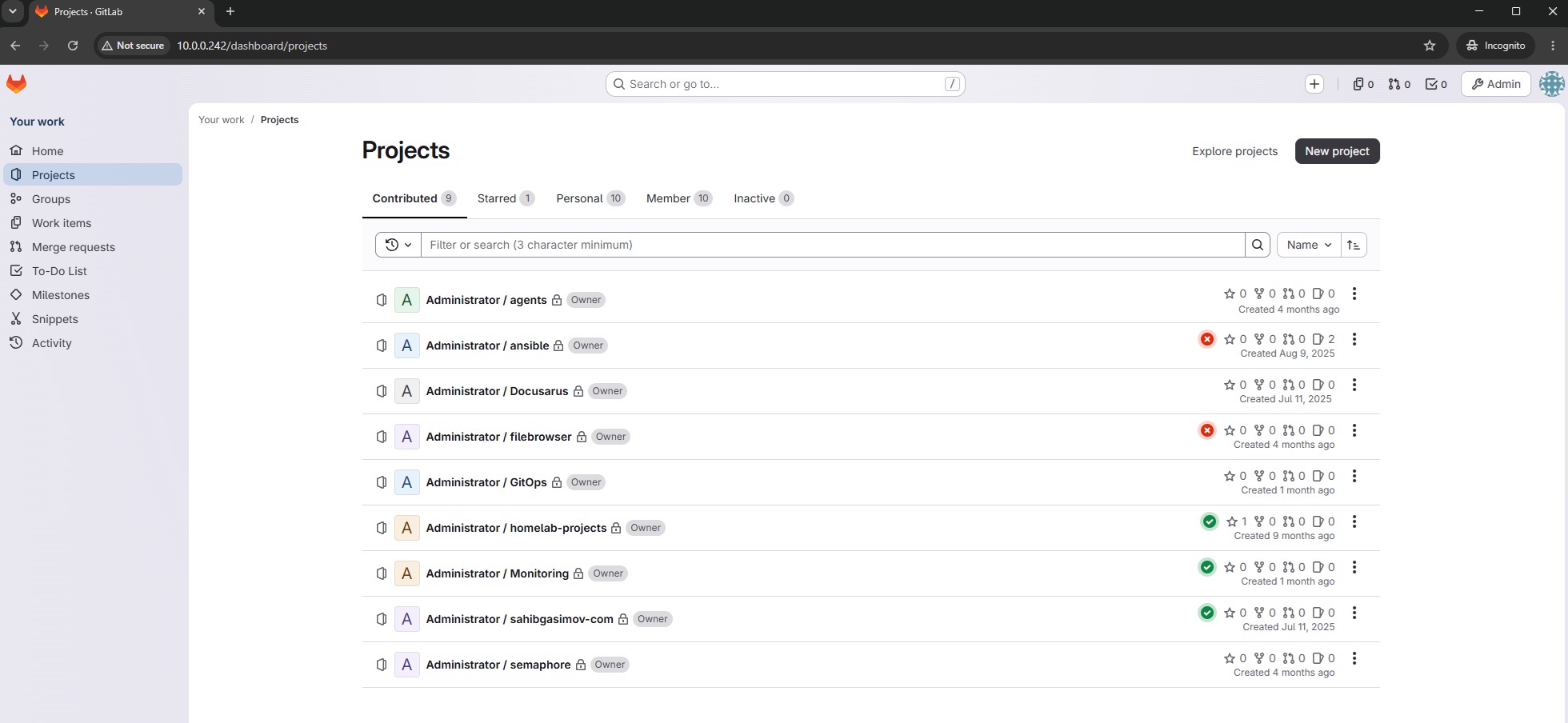
Task: Open actions menu for GitOps project
Action: 1354,476
